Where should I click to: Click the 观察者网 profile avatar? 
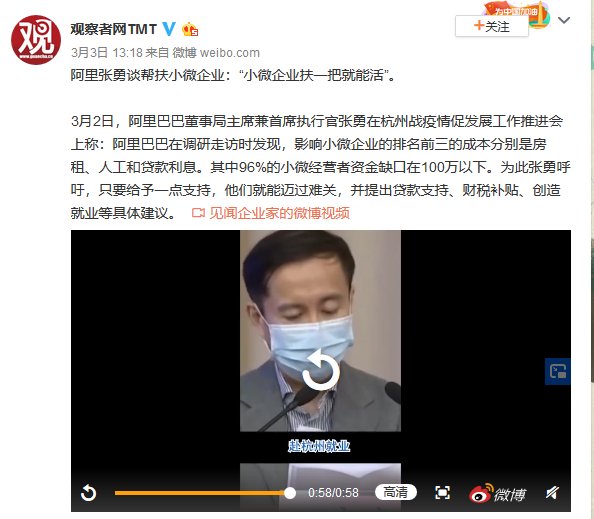(36, 40)
